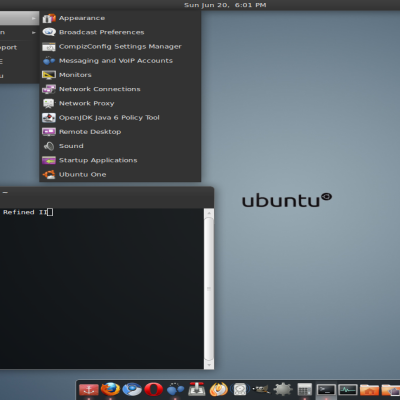Click the gray gear settings dock icon
Viewport: 400px width, 400px height.
pyautogui.click(x=283, y=389)
